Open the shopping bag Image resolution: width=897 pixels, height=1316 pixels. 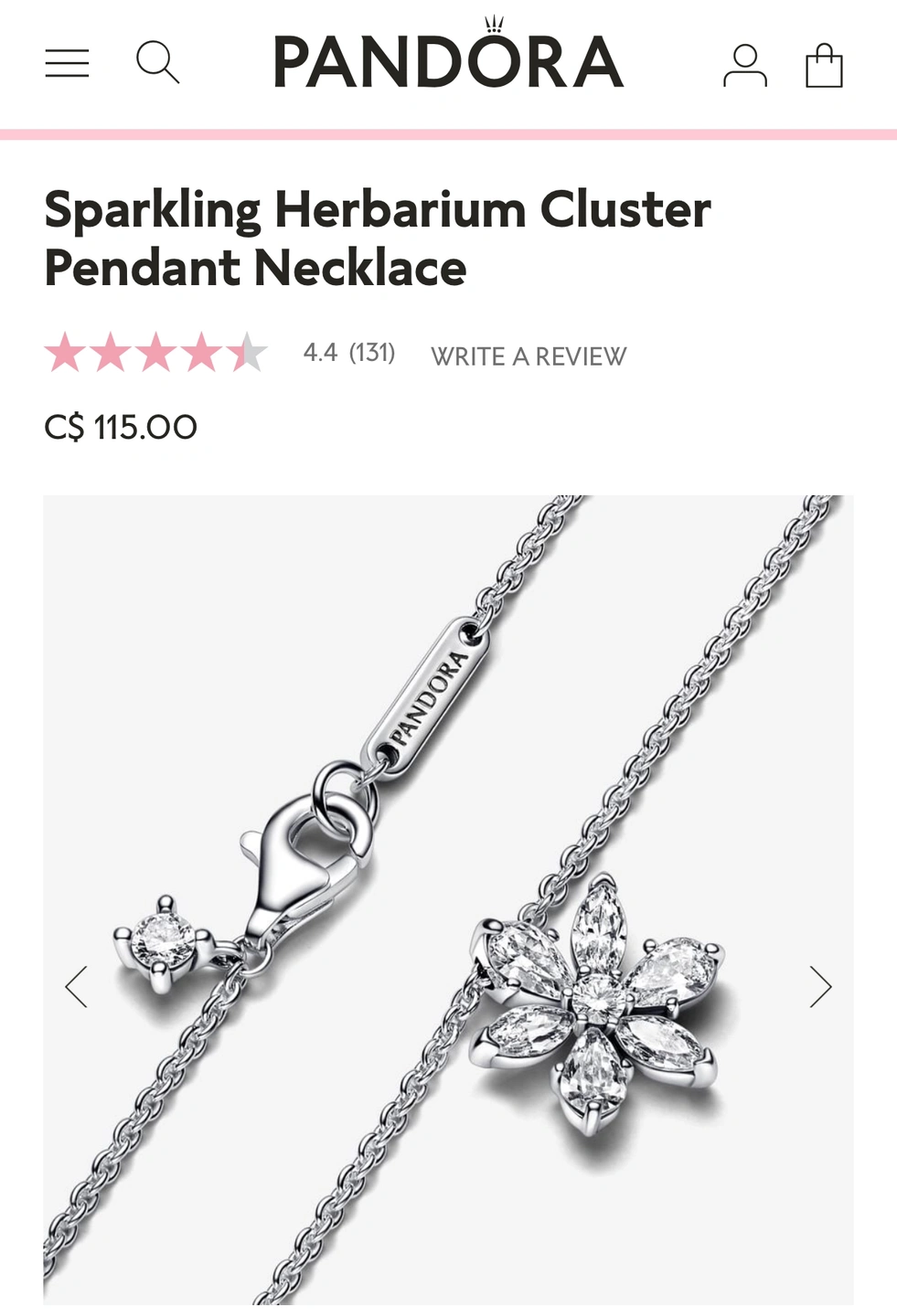tap(824, 65)
